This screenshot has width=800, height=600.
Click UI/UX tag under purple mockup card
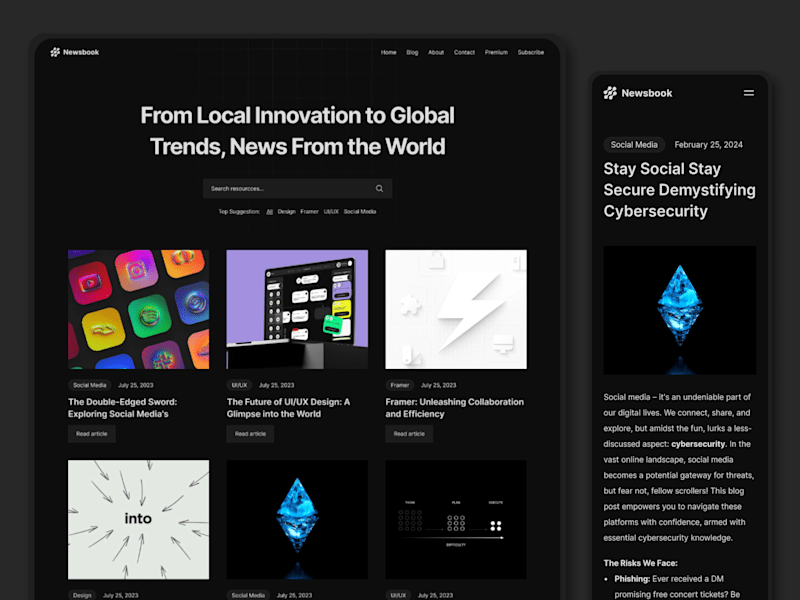tap(239, 385)
